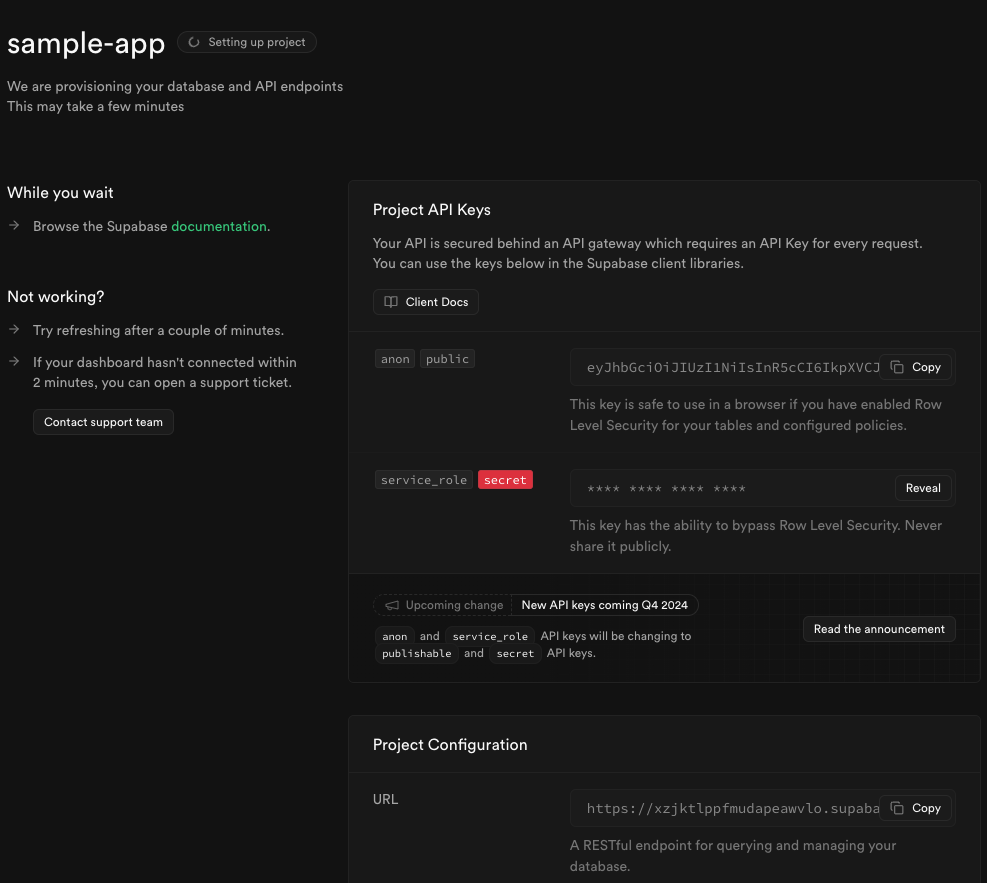Click the Not working? heading
The height and width of the screenshot is (883, 987).
coord(56,296)
